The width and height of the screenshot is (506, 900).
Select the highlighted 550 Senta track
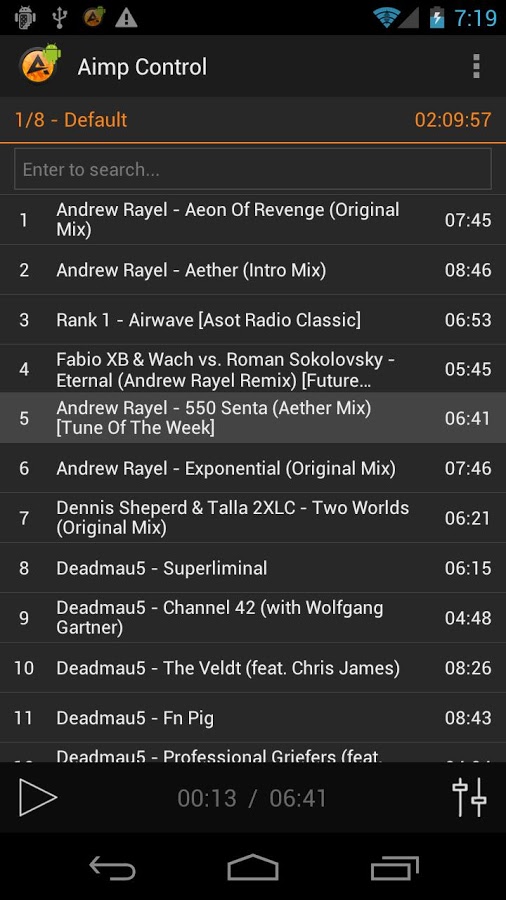(253, 418)
